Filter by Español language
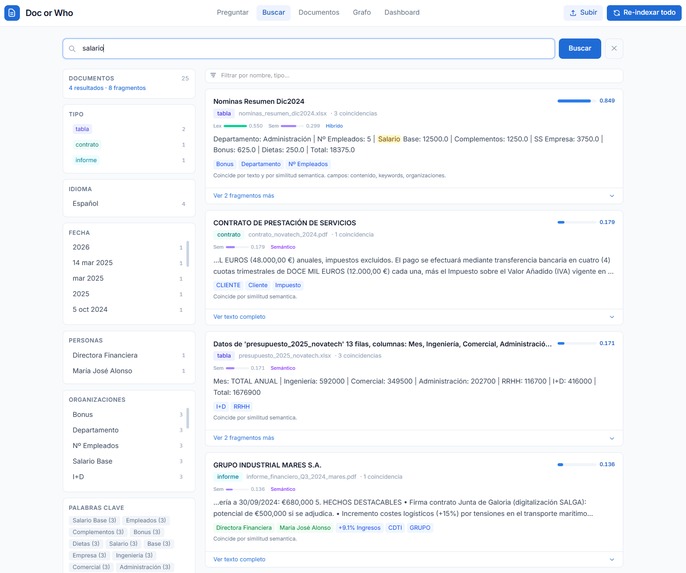 (x=129, y=203)
